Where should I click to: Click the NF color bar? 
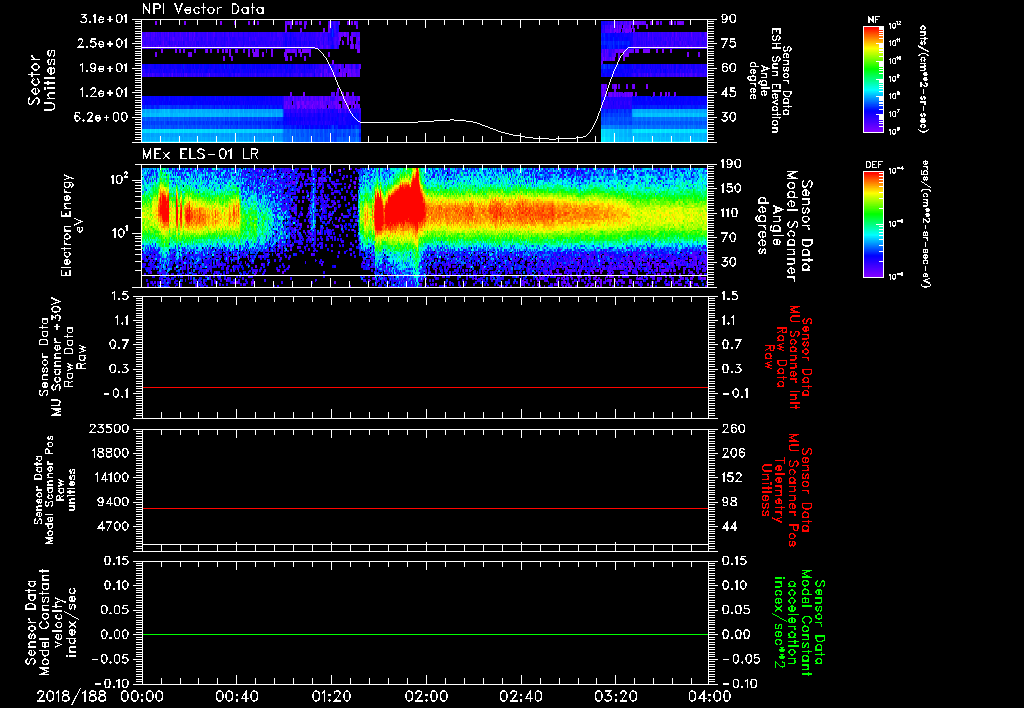pos(873,78)
